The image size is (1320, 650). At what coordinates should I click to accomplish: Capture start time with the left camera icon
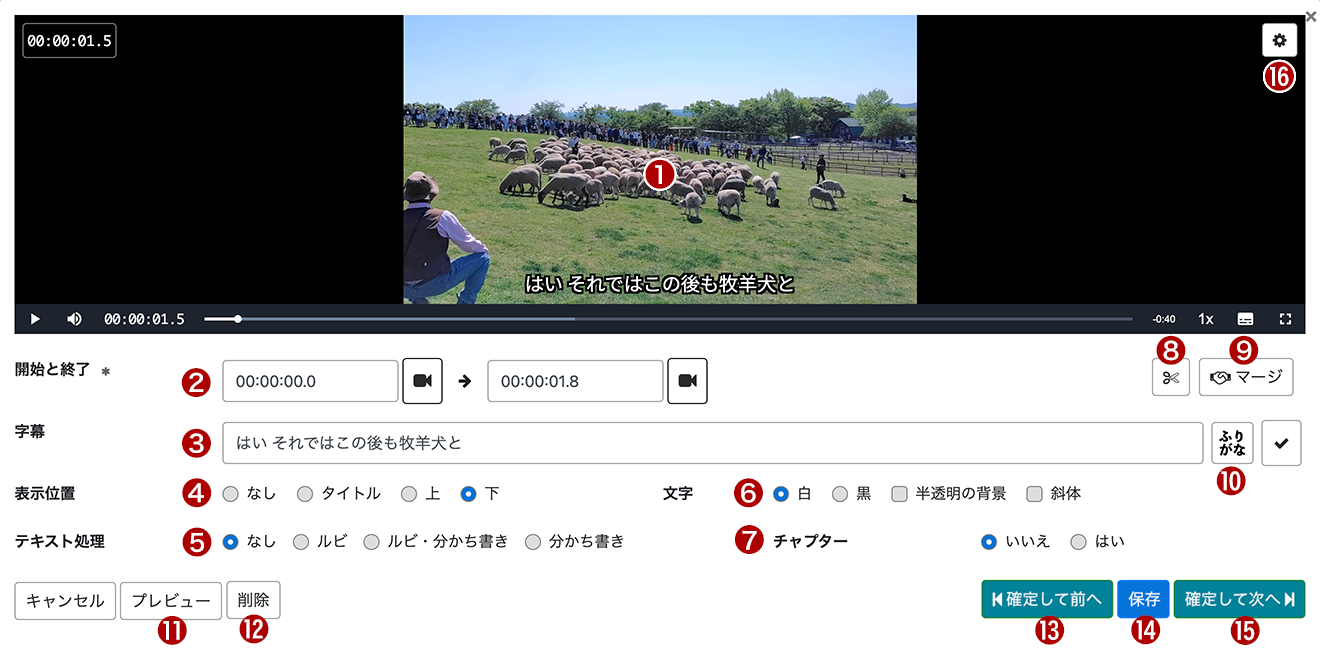pyautogui.click(x=422, y=381)
